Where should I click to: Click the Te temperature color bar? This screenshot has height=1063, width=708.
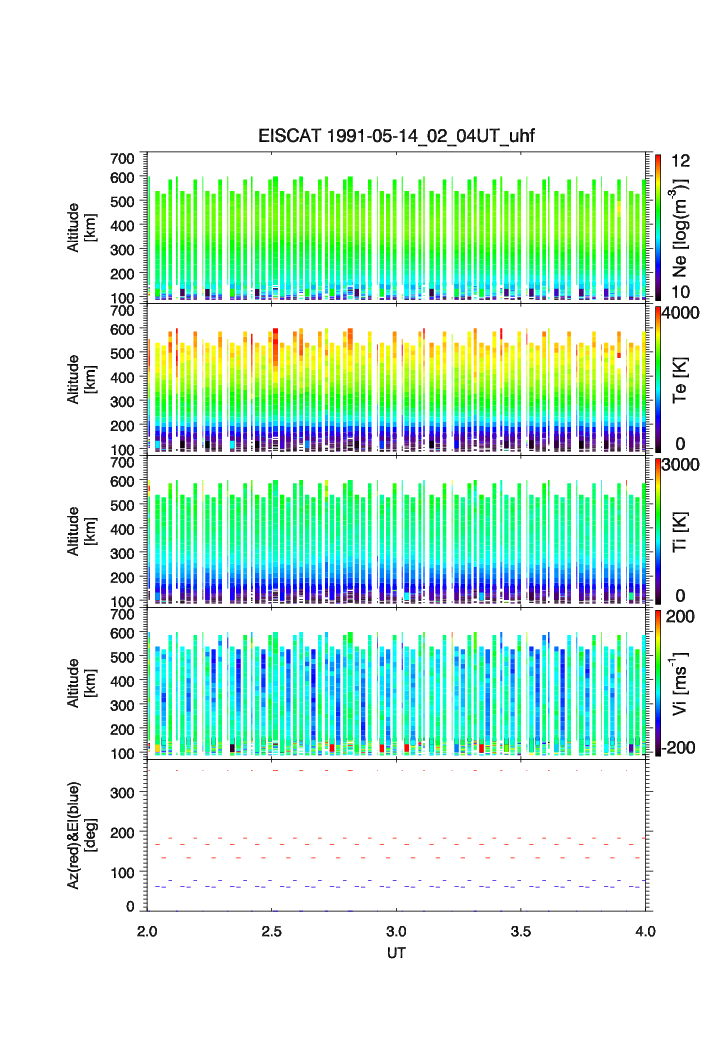click(657, 378)
